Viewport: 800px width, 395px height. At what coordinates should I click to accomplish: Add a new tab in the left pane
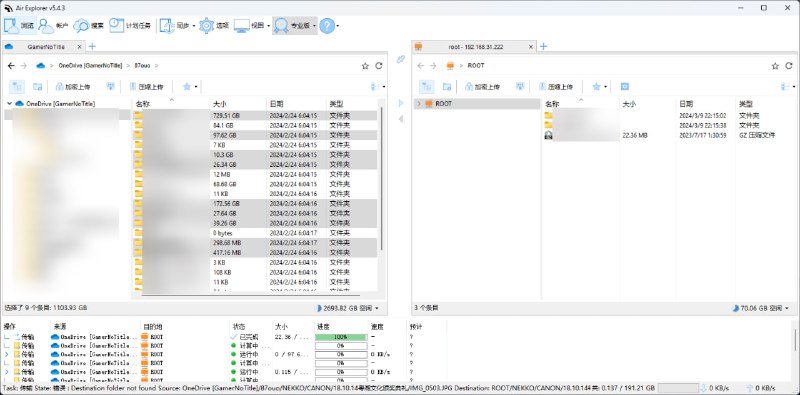point(92,46)
